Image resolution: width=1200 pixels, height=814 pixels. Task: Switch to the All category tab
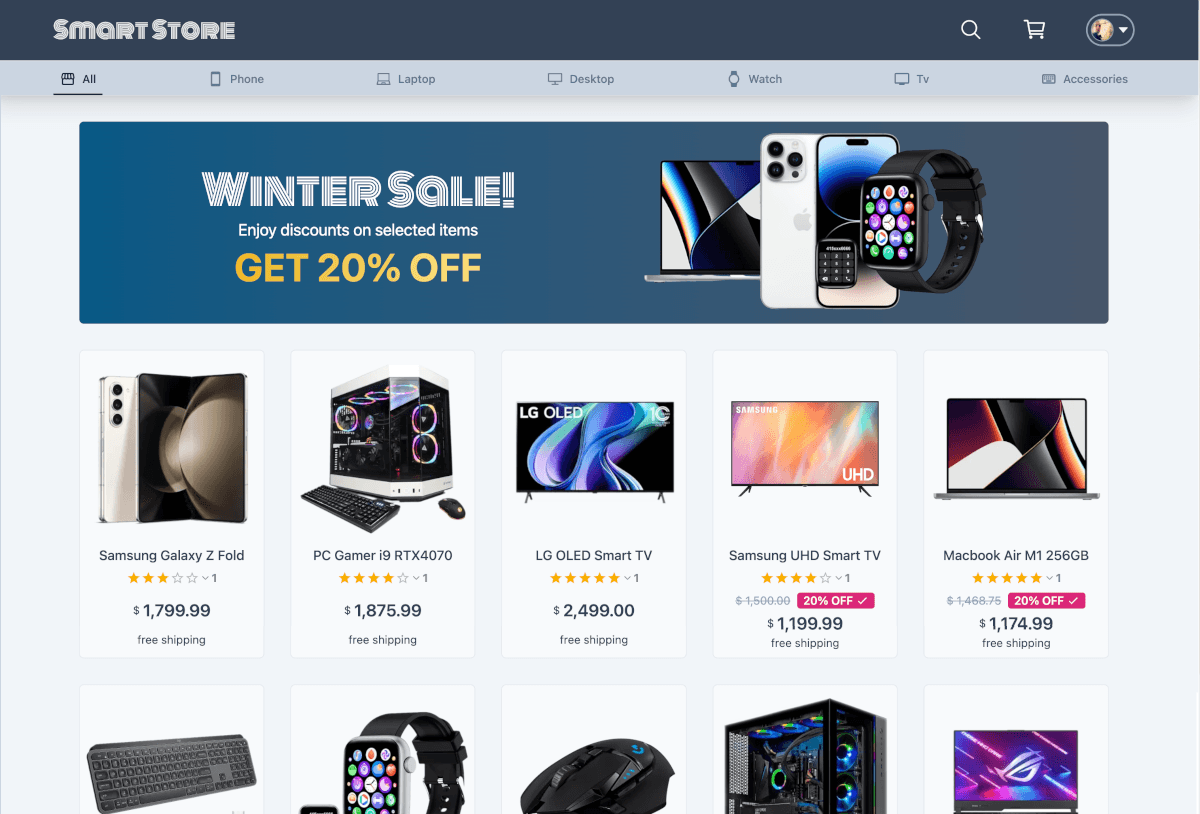tap(78, 79)
